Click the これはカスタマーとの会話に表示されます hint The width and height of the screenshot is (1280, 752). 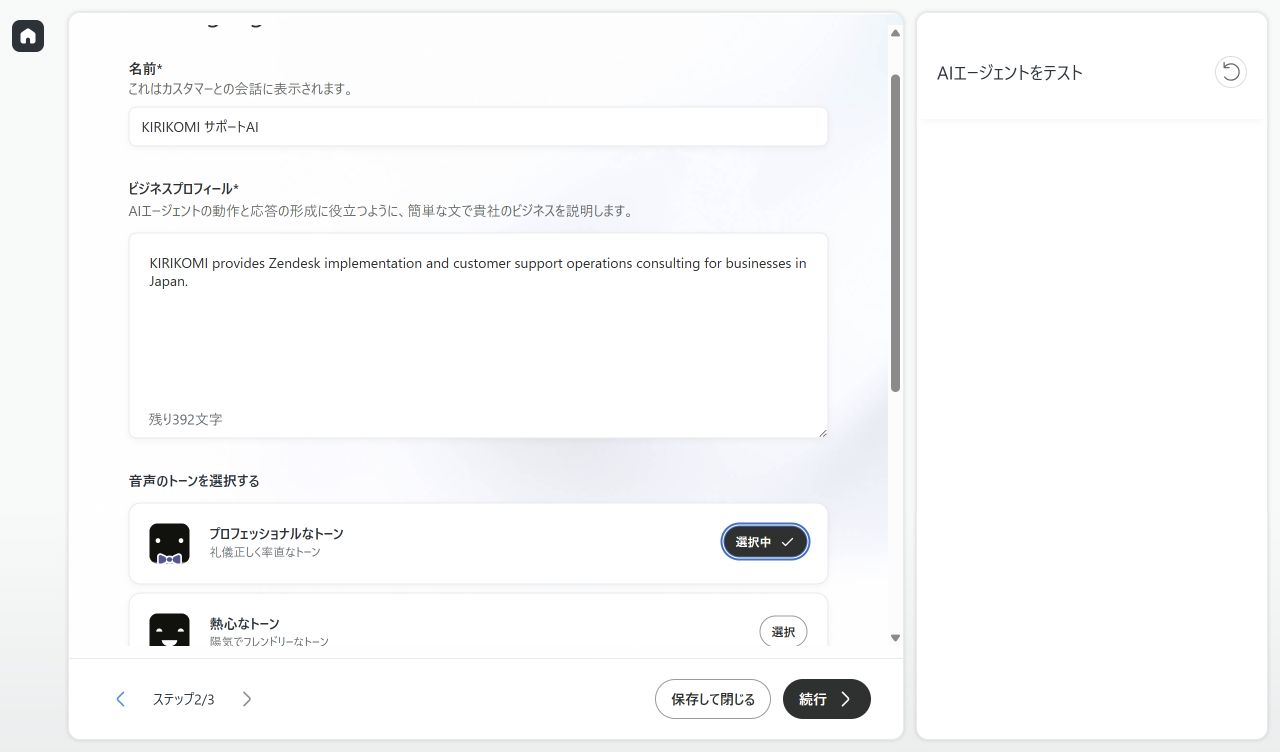click(240, 89)
